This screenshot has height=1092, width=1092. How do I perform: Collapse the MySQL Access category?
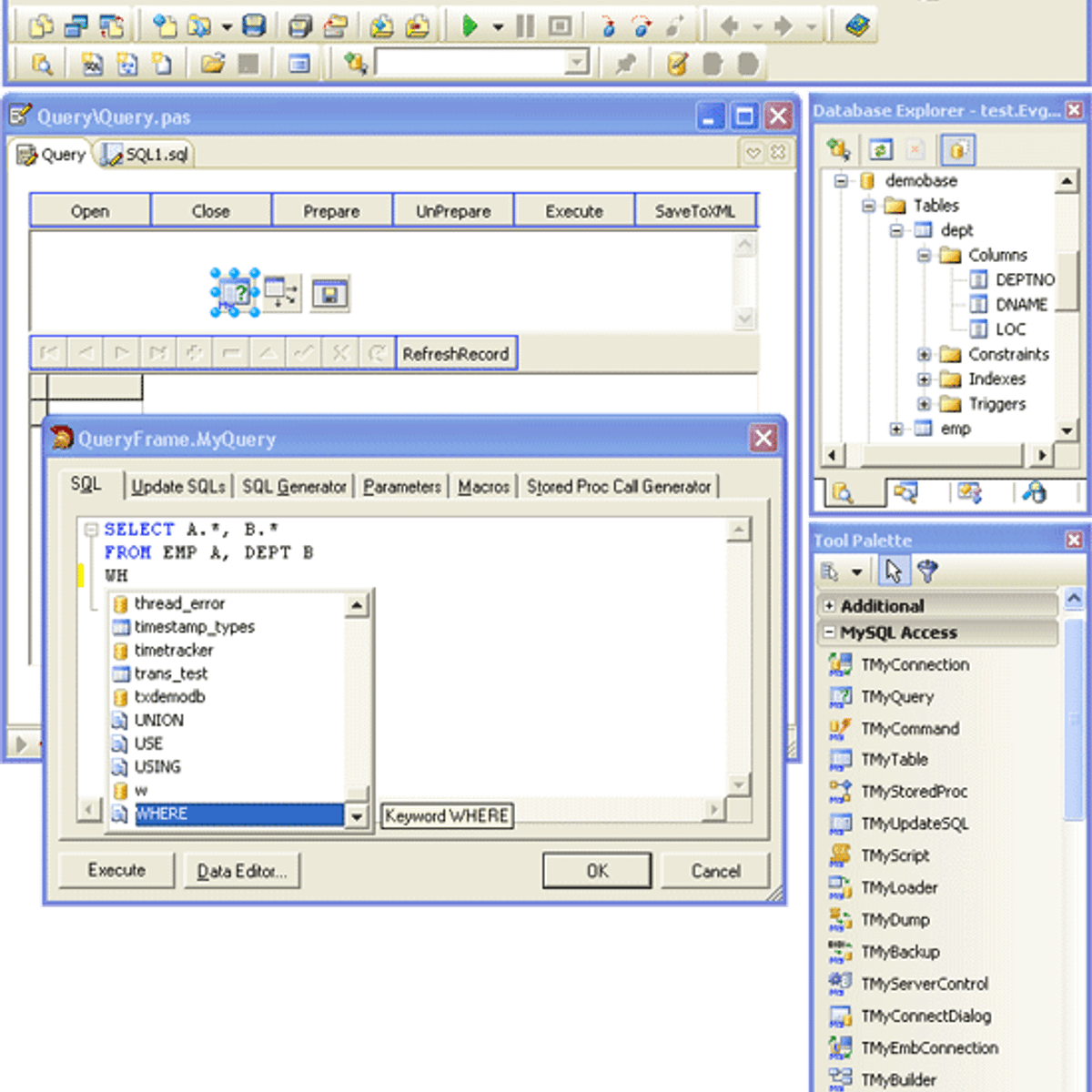click(x=829, y=632)
